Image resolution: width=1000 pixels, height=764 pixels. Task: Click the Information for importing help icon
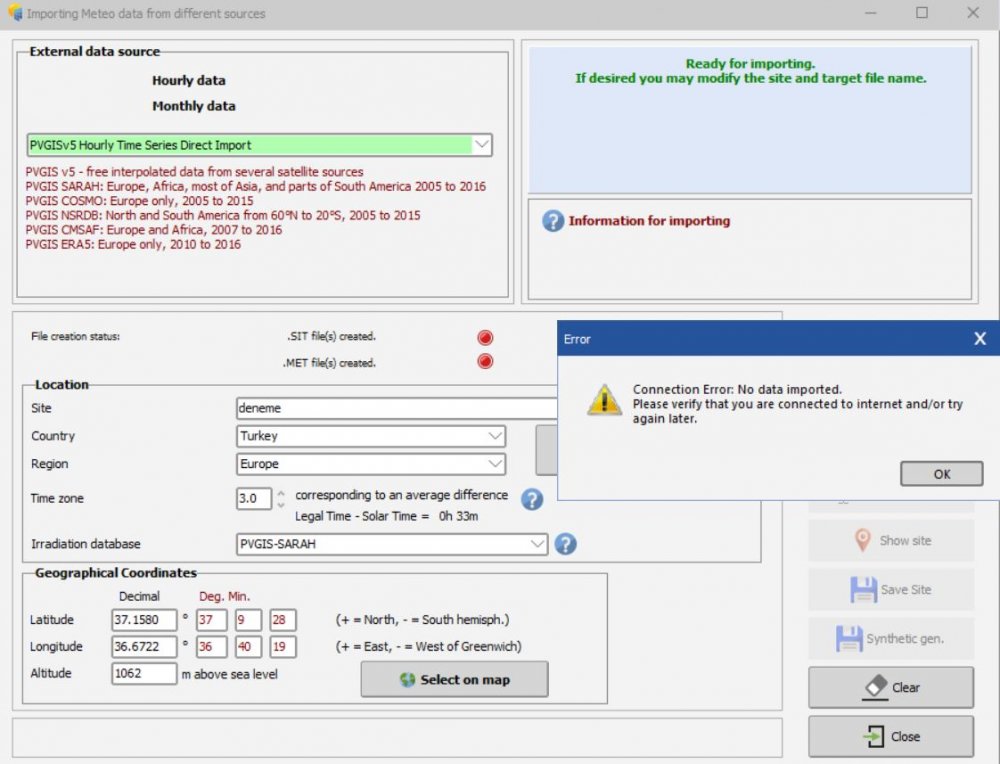pyautogui.click(x=553, y=221)
